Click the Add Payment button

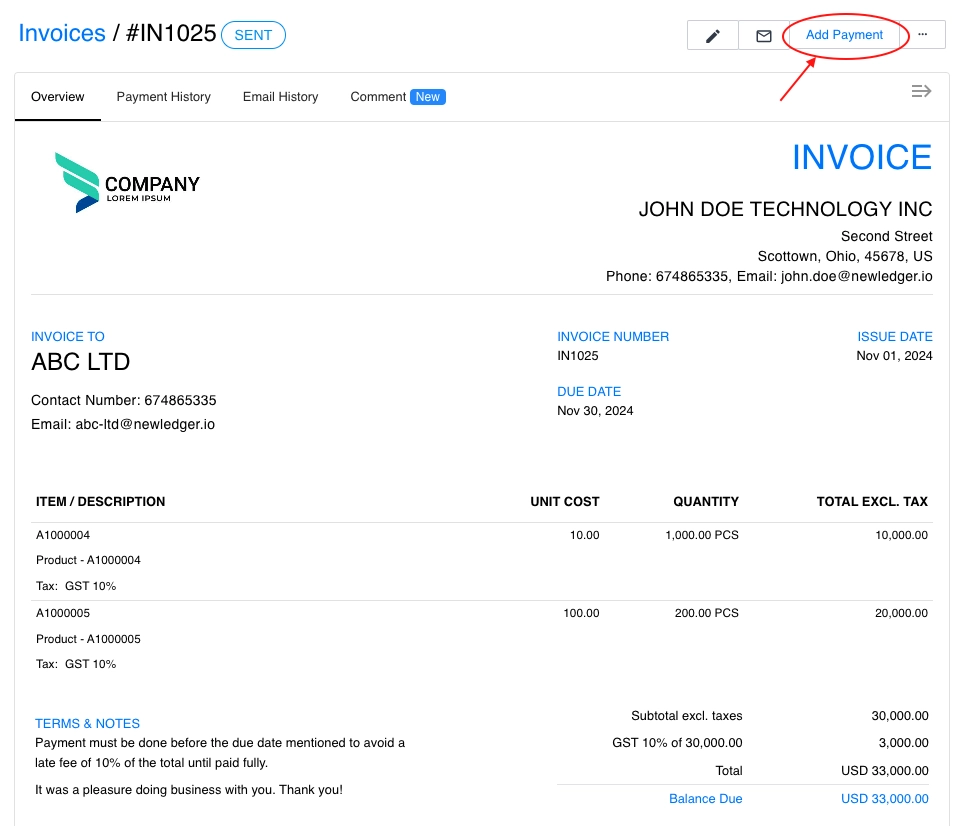(846, 34)
